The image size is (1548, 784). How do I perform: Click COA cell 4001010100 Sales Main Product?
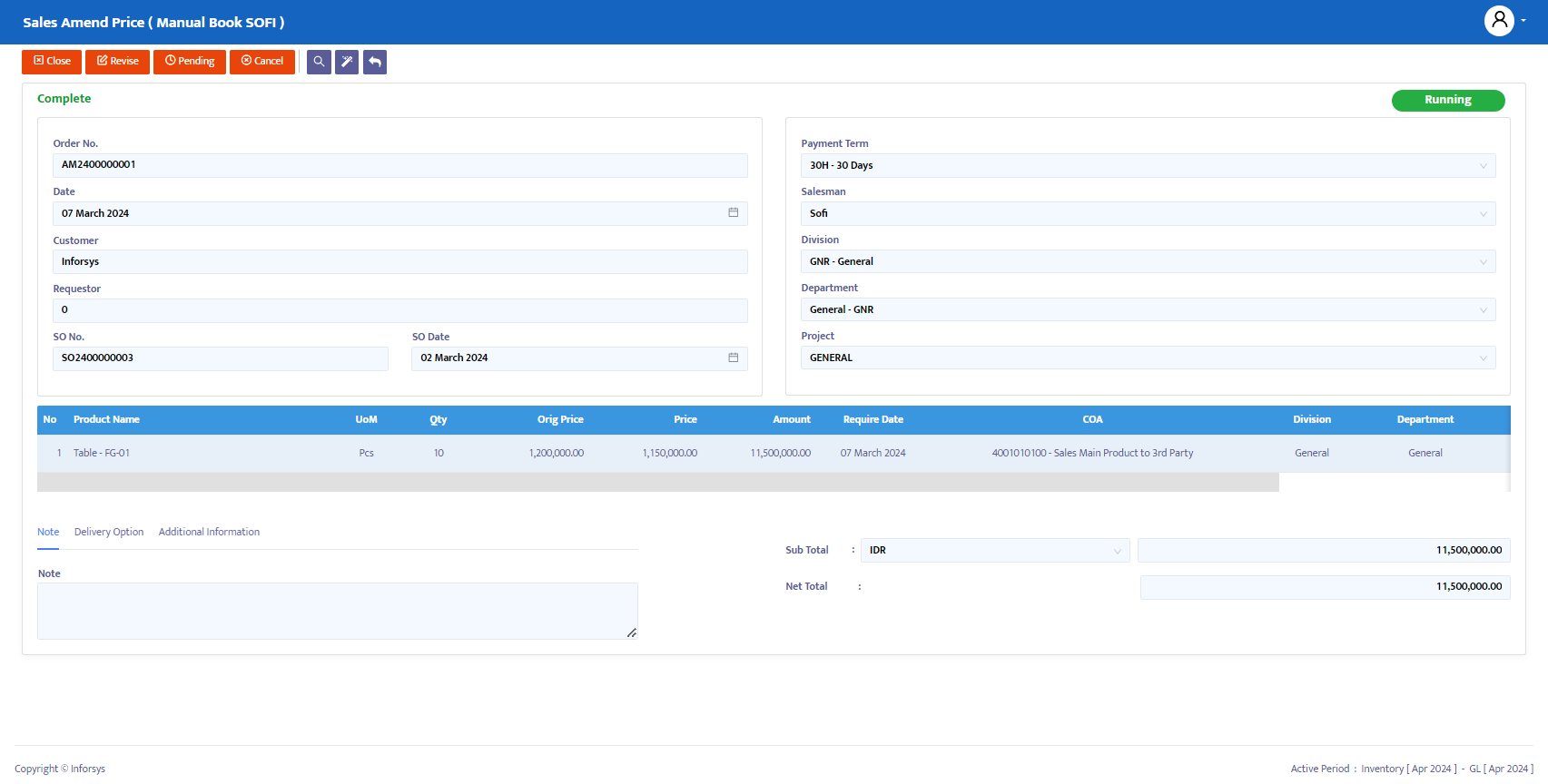(x=1092, y=453)
